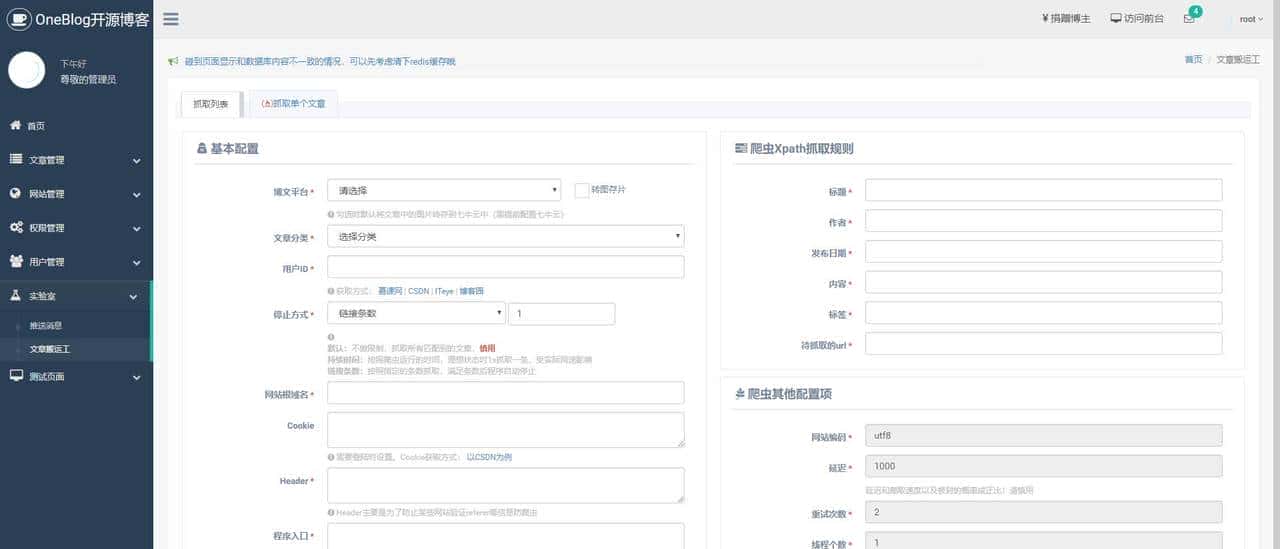
Task: Open the 博文平台 dropdown
Action: (444, 190)
